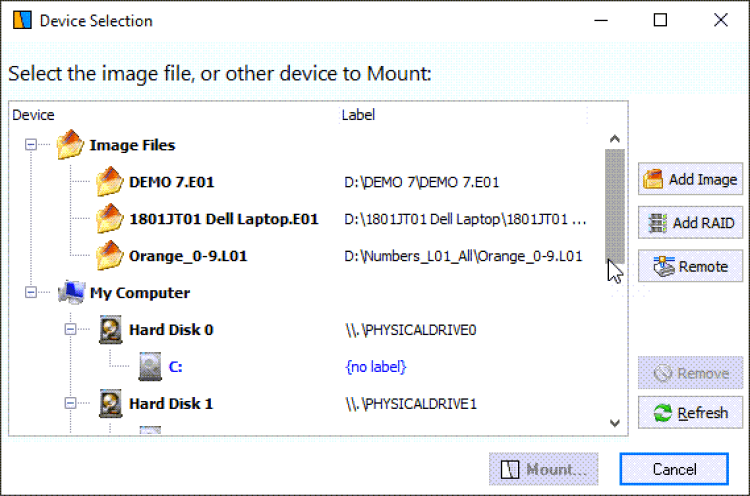Click the C: volume icon
750x496 pixels.
[149, 366]
